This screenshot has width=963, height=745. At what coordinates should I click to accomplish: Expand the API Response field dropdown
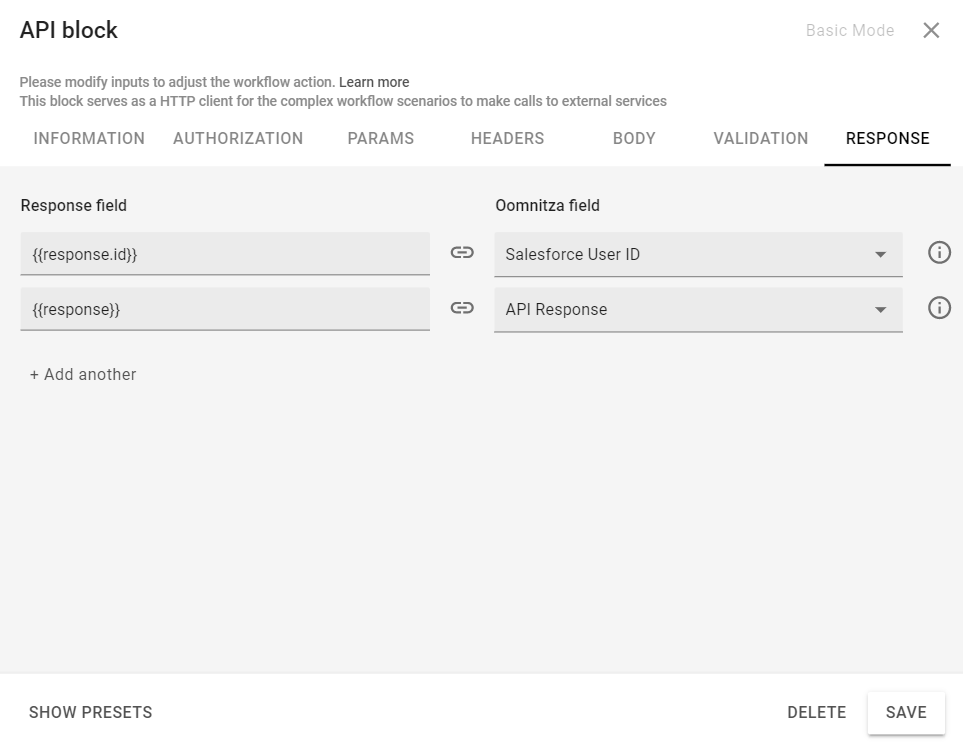tap(697, 309)
